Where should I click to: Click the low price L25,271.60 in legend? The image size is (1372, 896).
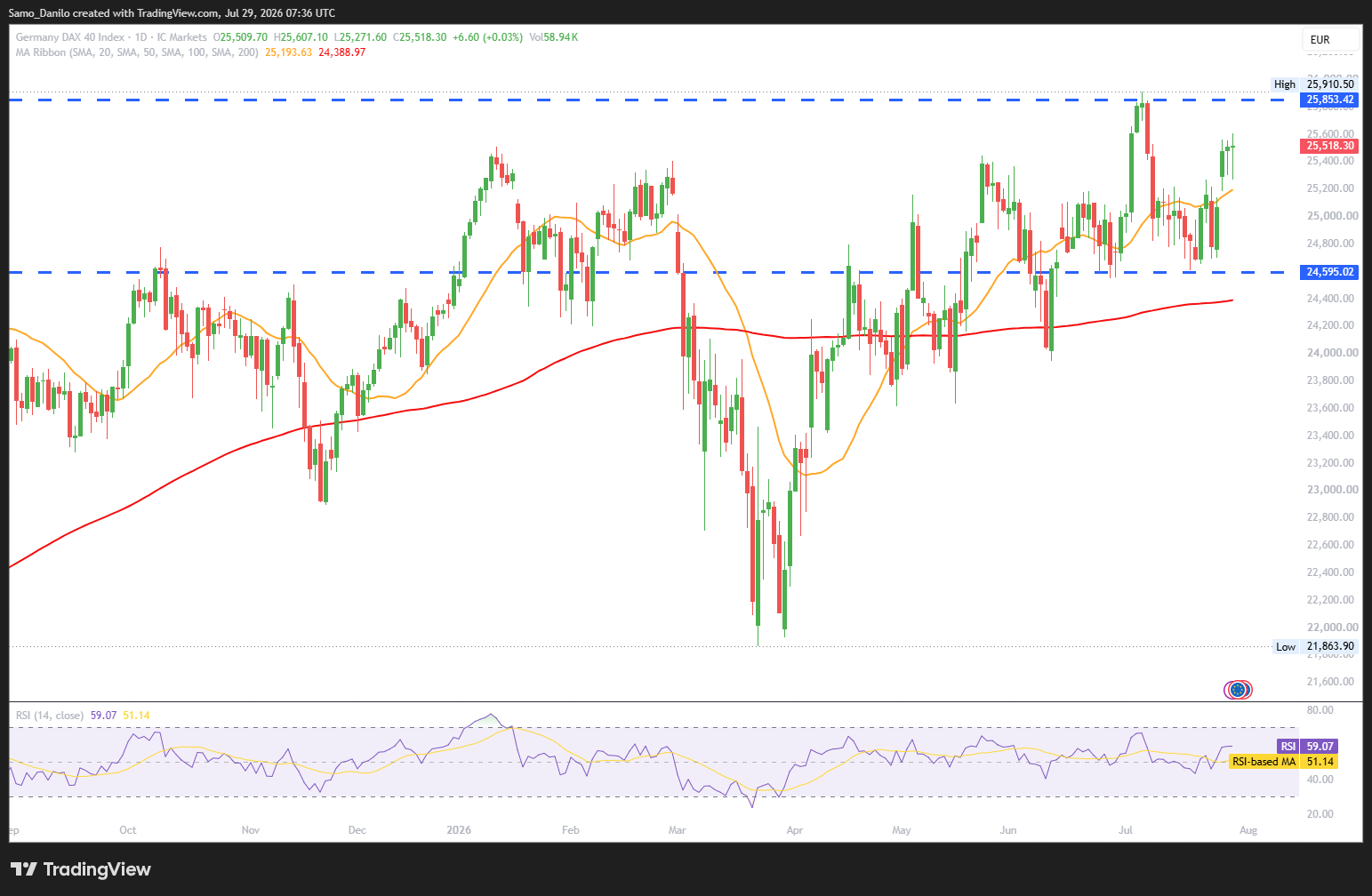pyautogui.click(x=360, y=37)
